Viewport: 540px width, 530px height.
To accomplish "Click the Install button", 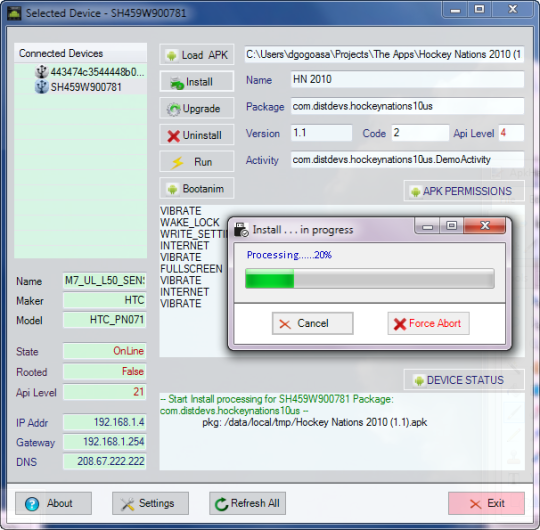I will (x=196, y=81).
